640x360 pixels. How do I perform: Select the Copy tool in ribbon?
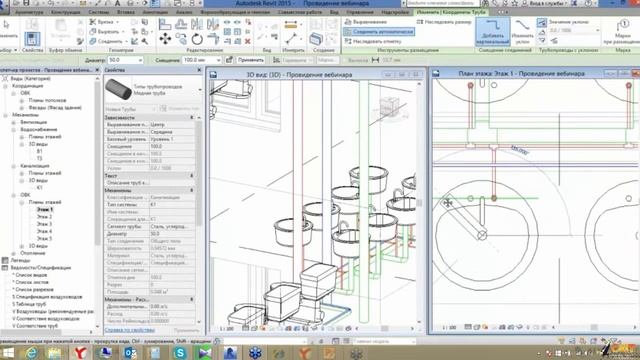181,39
